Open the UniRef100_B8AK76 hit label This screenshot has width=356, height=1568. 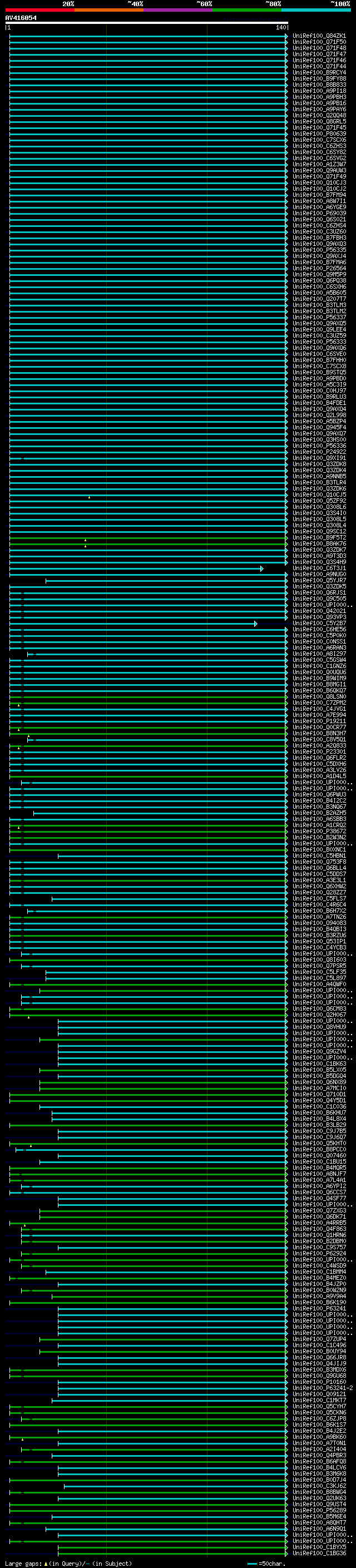[319, 543]
